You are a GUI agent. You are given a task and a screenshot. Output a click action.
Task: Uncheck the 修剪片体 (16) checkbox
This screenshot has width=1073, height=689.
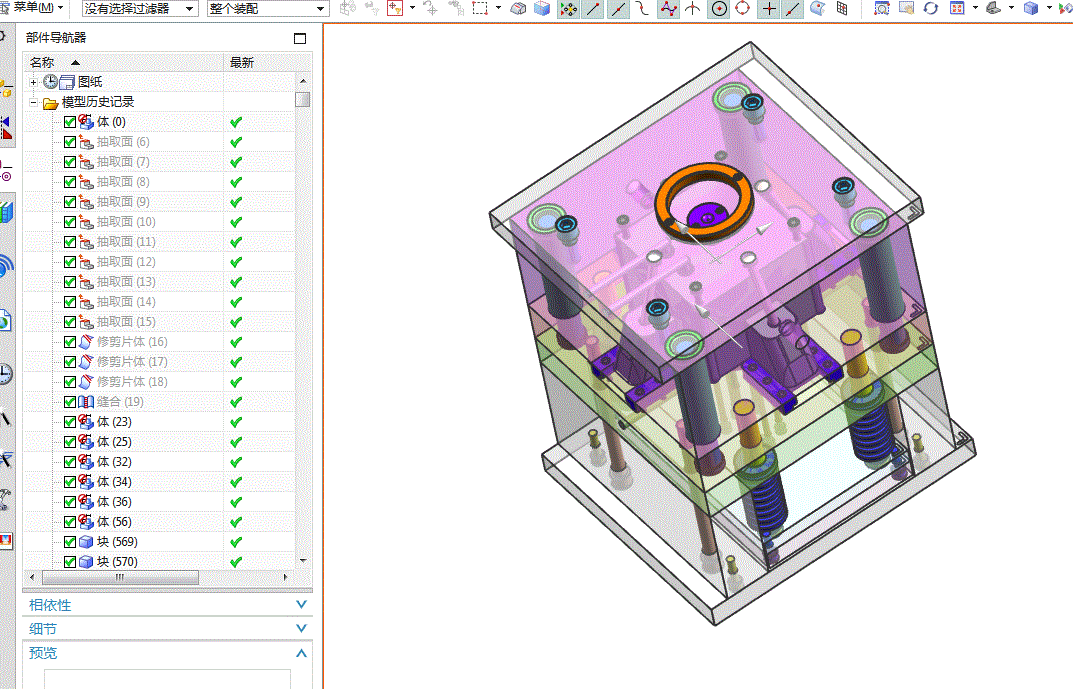70,342
